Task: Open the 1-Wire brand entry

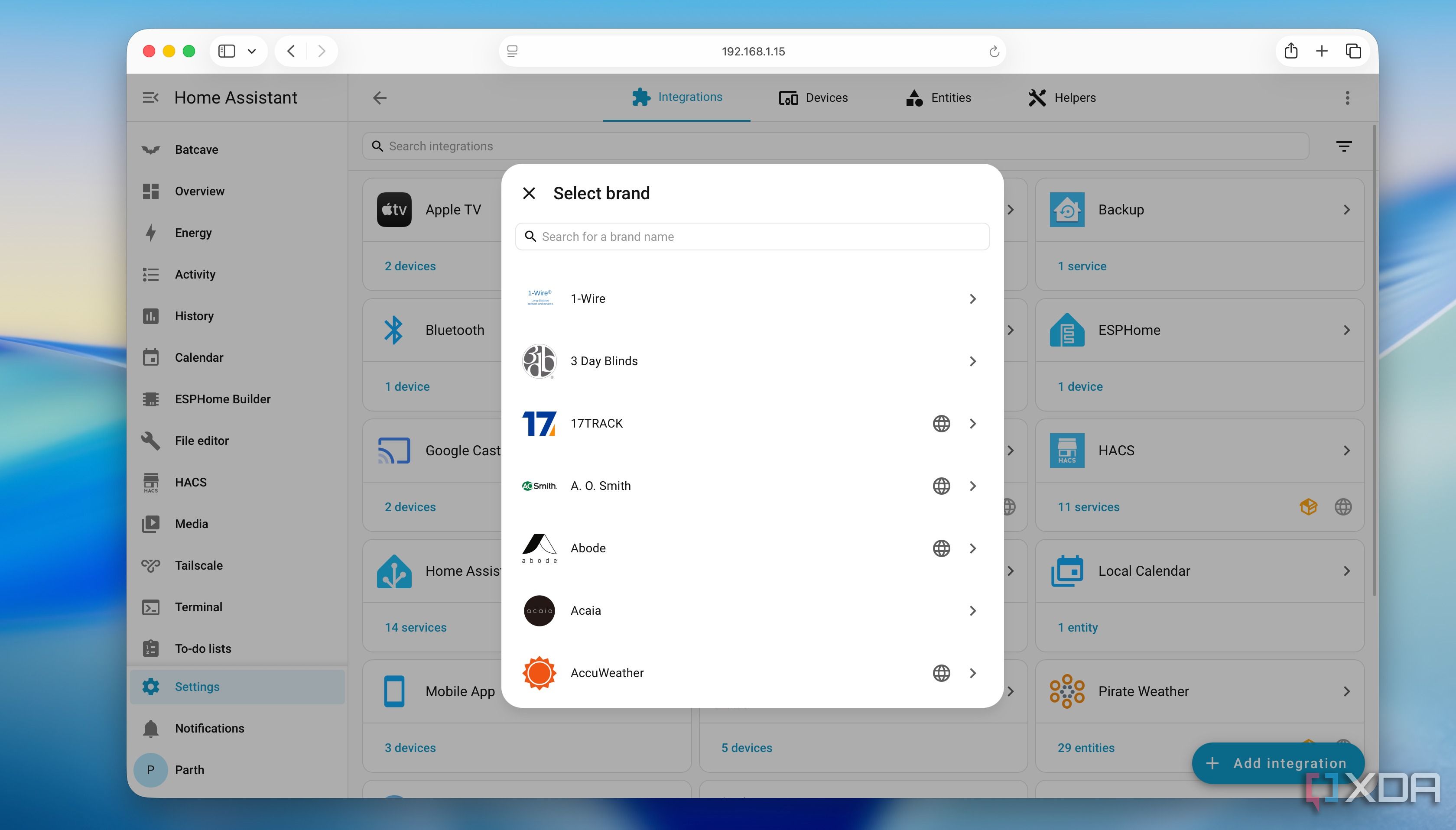Action: (x=752, y=299)
